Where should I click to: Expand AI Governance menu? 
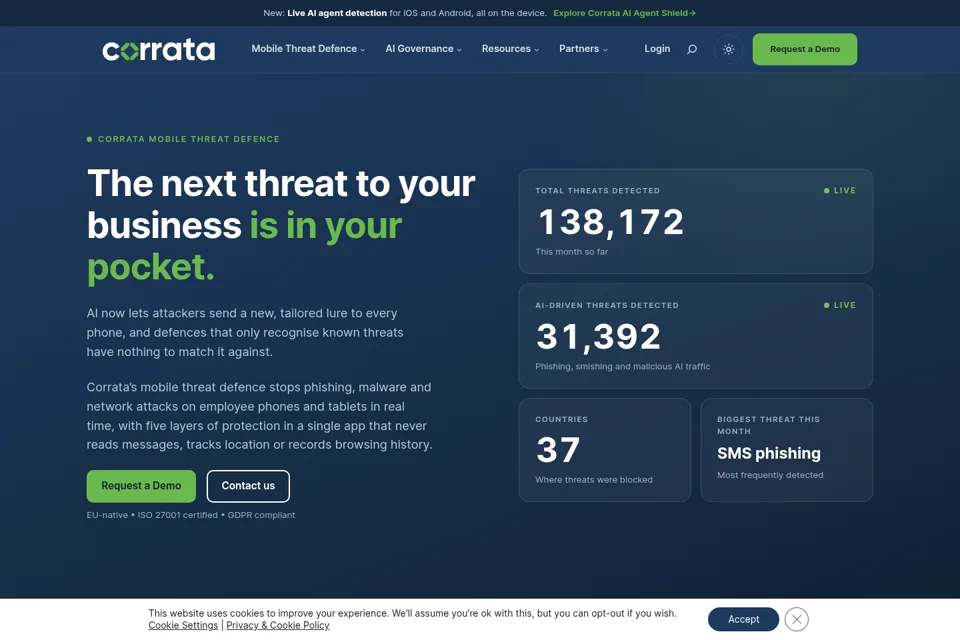(423, 49)
